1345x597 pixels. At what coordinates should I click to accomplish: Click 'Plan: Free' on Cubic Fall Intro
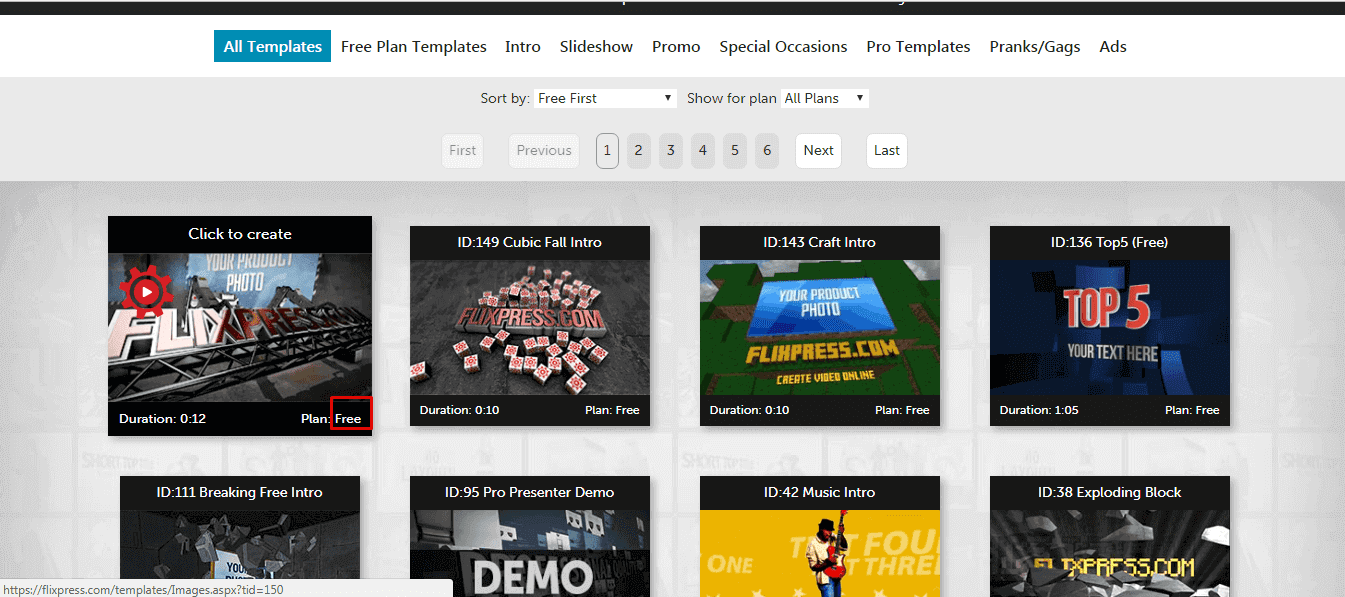click(x=612, y=410)
